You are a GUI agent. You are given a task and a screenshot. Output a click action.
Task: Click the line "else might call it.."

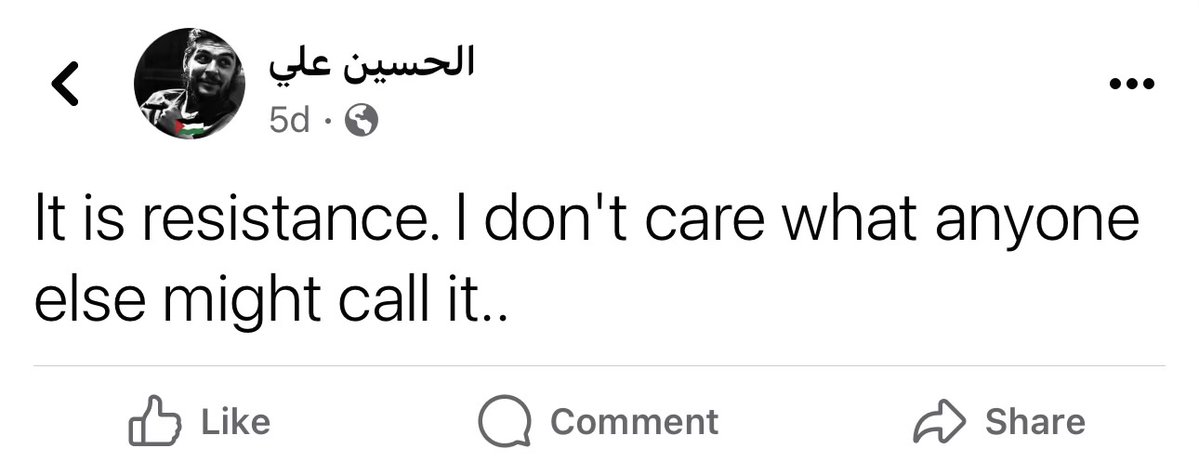click(272, 297)
